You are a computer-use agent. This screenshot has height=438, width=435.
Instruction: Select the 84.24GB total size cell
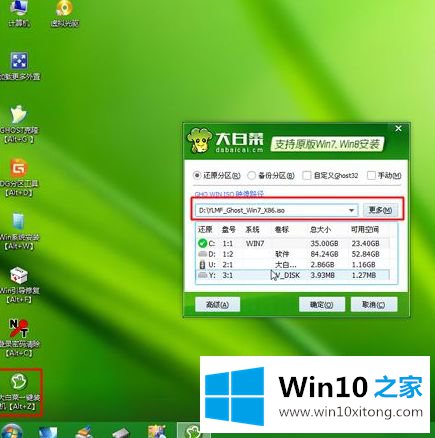tap(324, 254)
